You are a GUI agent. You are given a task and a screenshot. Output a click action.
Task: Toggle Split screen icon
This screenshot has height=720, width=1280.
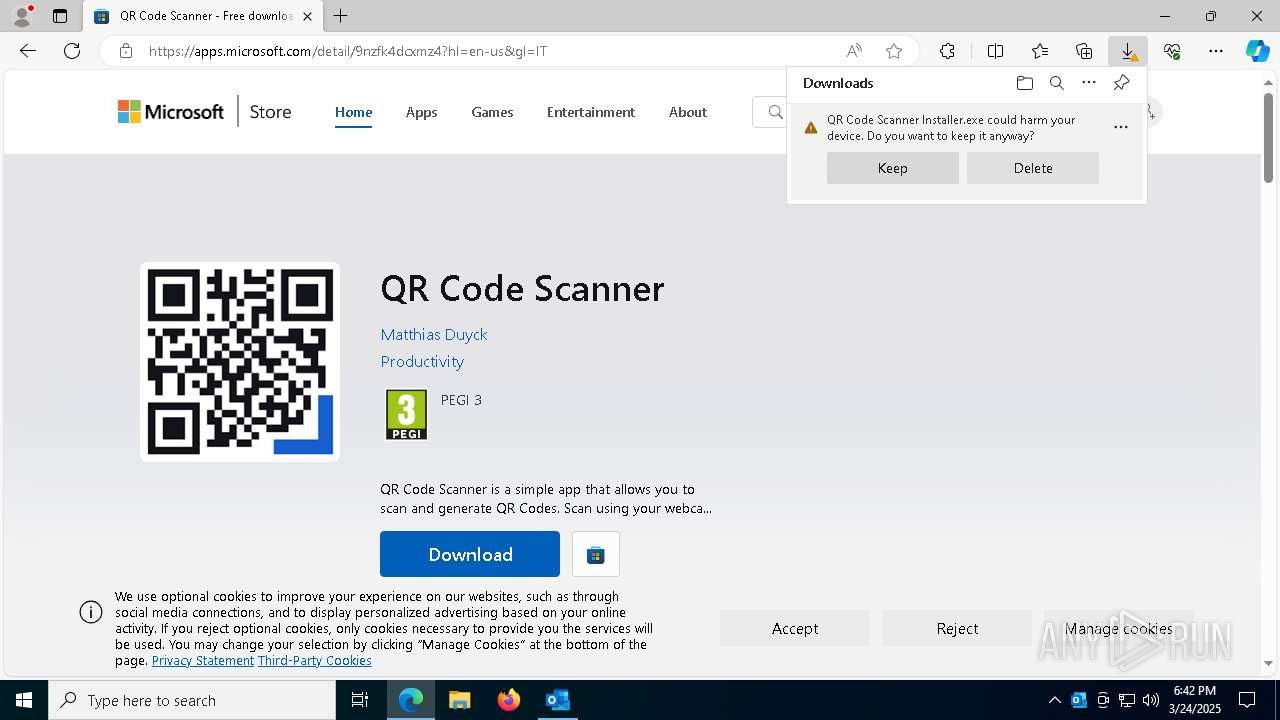pos(995,51)
